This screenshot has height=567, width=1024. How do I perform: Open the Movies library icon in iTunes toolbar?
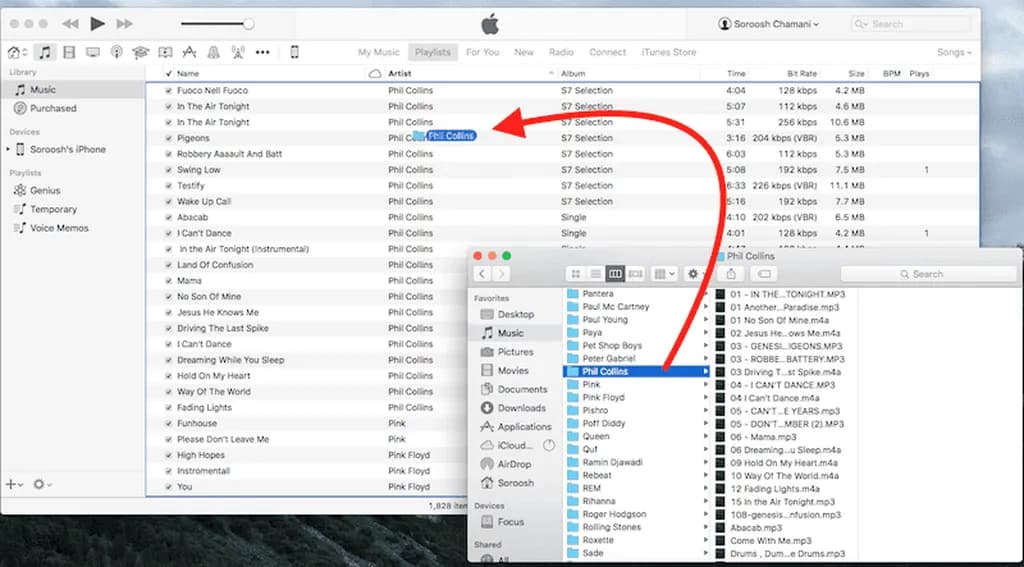click(x=69, y=52)
